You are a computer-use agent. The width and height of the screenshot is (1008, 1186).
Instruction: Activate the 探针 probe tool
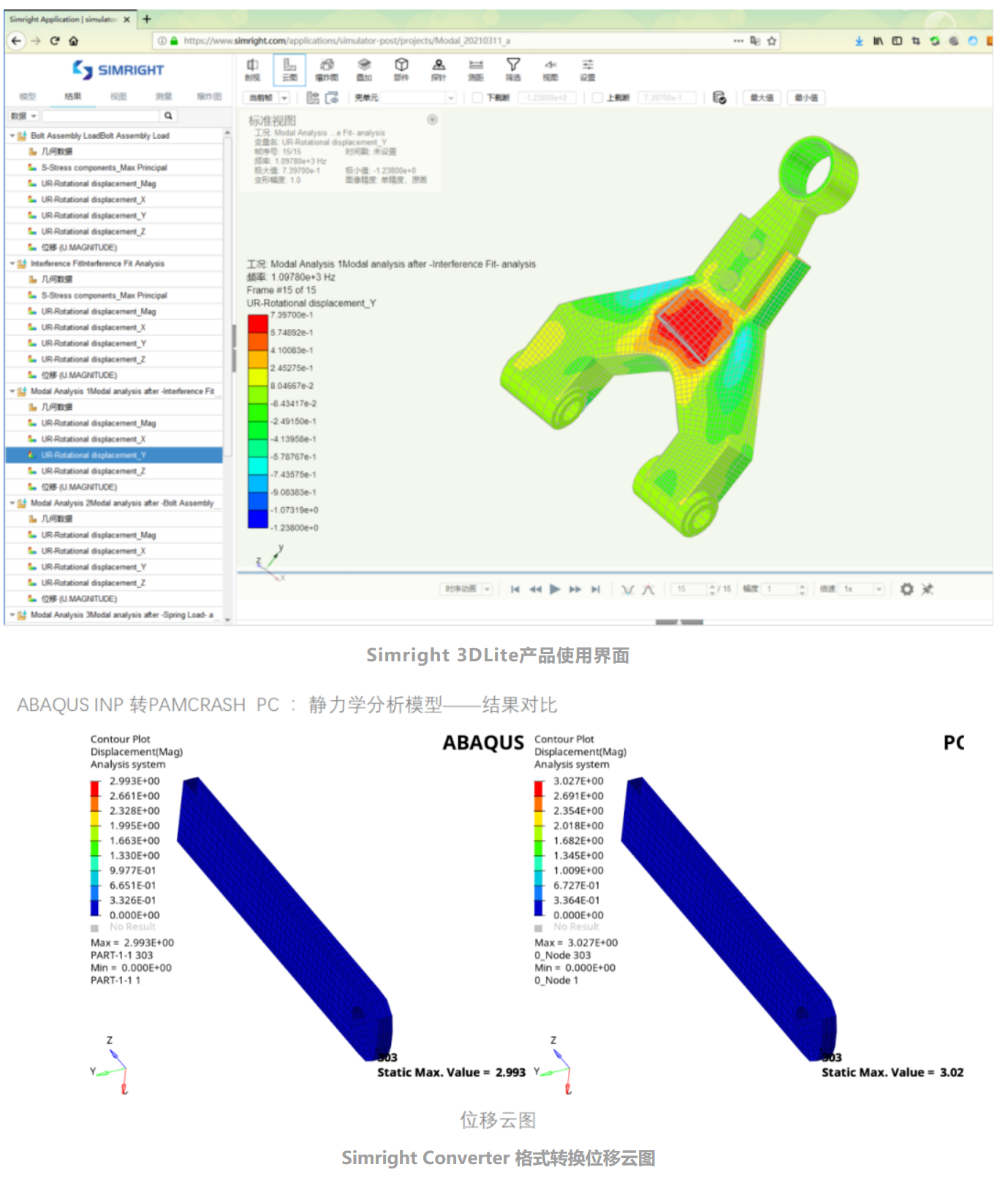439,69
